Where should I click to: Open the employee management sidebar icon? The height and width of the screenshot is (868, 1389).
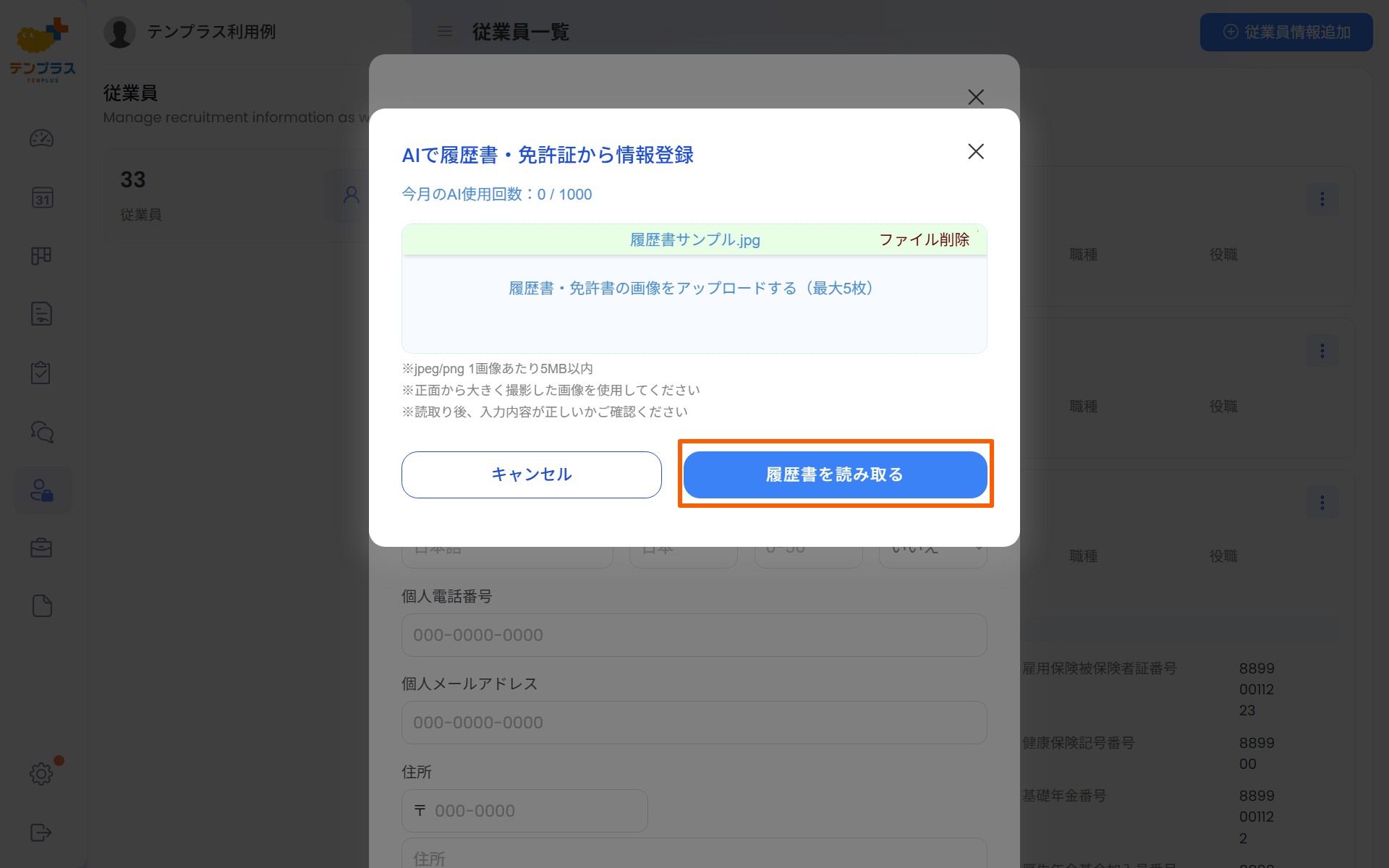(x=42, y=490)
